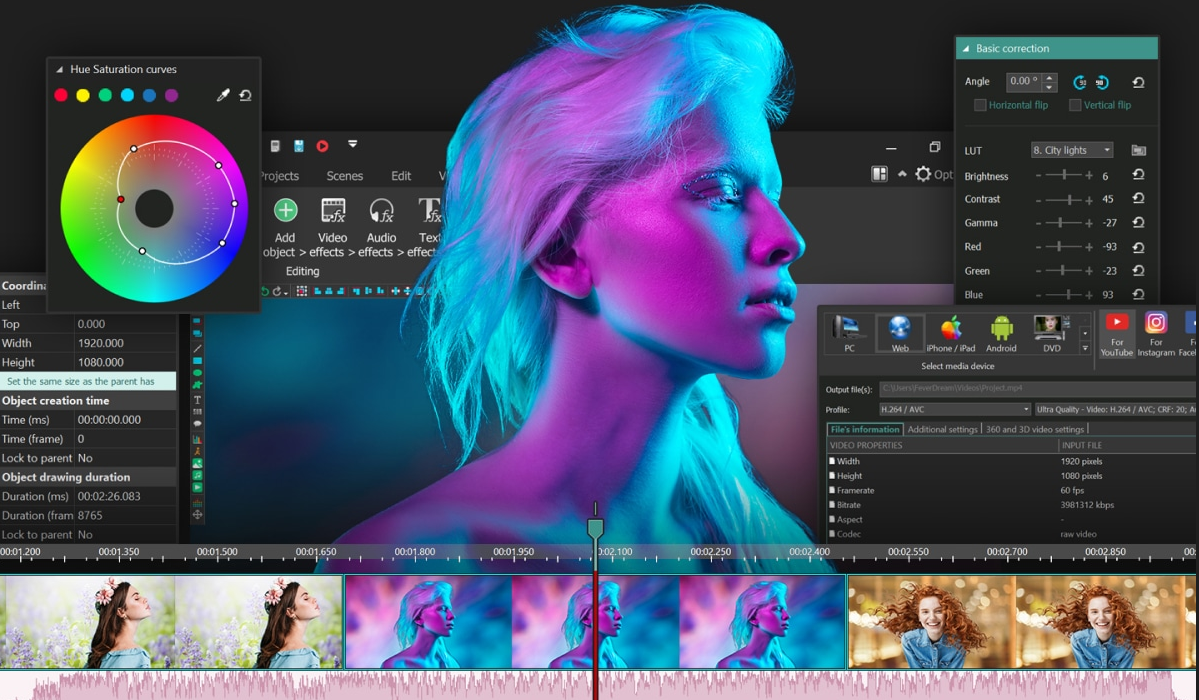Switch to 360 and 3D video settings tab

(1035, 429)
